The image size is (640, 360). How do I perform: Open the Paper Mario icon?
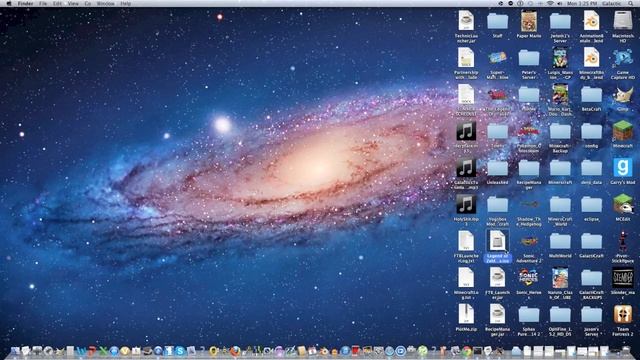pyautogui.click(x=529, y=21)
